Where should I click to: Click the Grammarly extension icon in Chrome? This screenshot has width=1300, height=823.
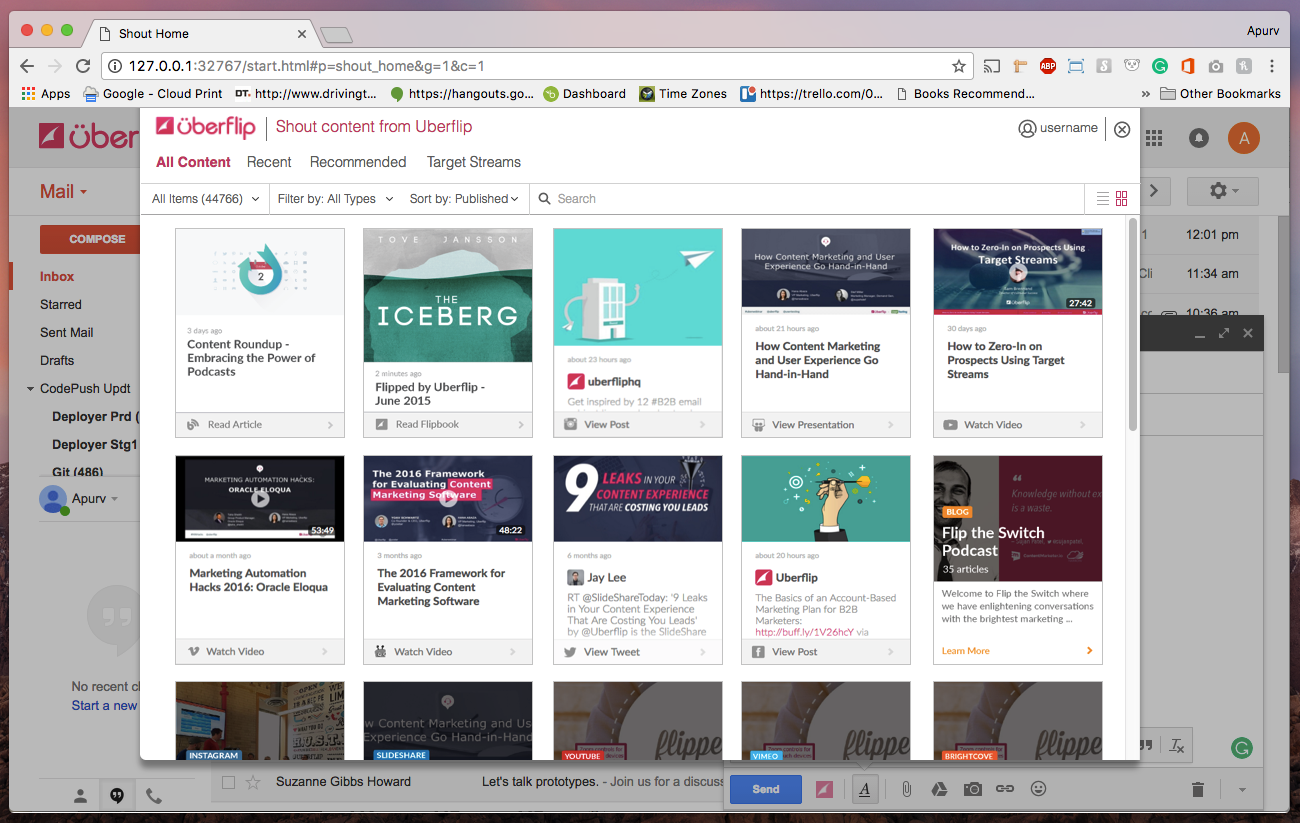point(1159,66)
